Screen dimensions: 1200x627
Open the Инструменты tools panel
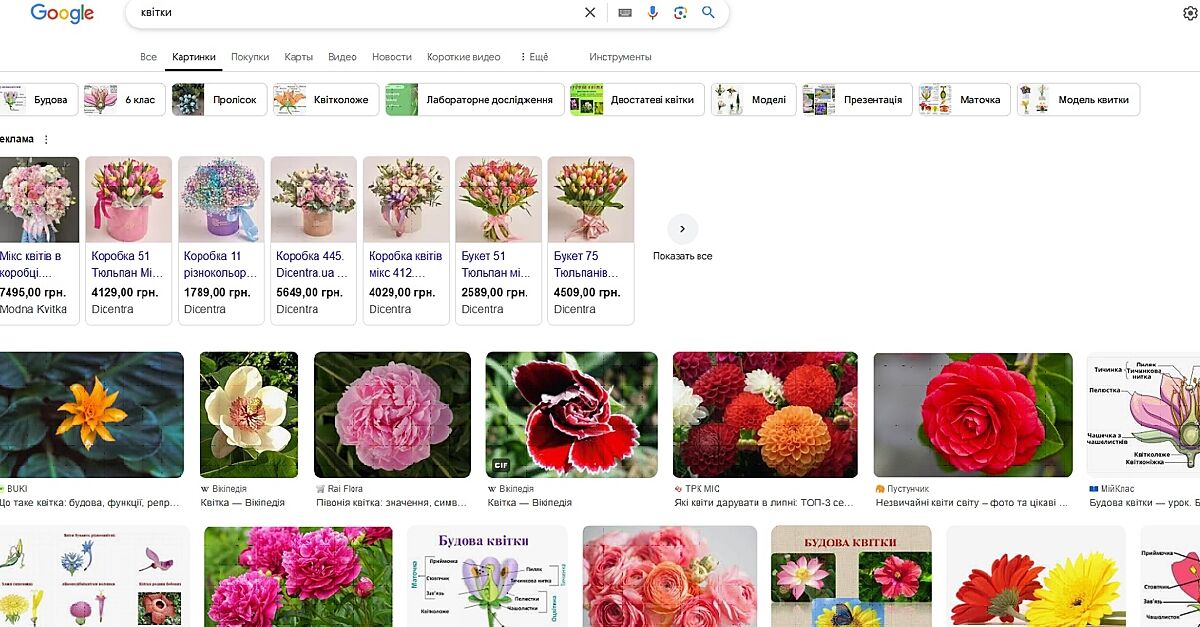click(620, 57)
